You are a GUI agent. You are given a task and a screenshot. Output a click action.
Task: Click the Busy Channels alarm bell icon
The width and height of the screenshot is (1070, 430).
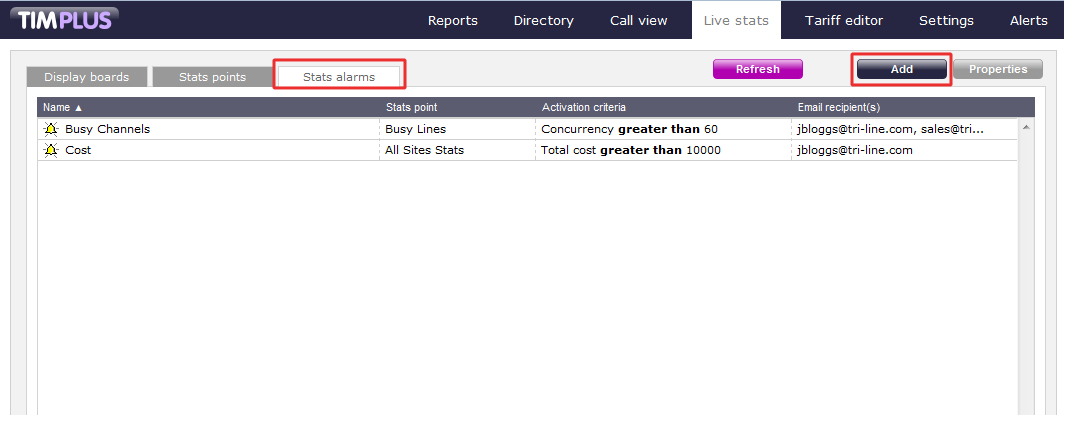tap(51, 129)
